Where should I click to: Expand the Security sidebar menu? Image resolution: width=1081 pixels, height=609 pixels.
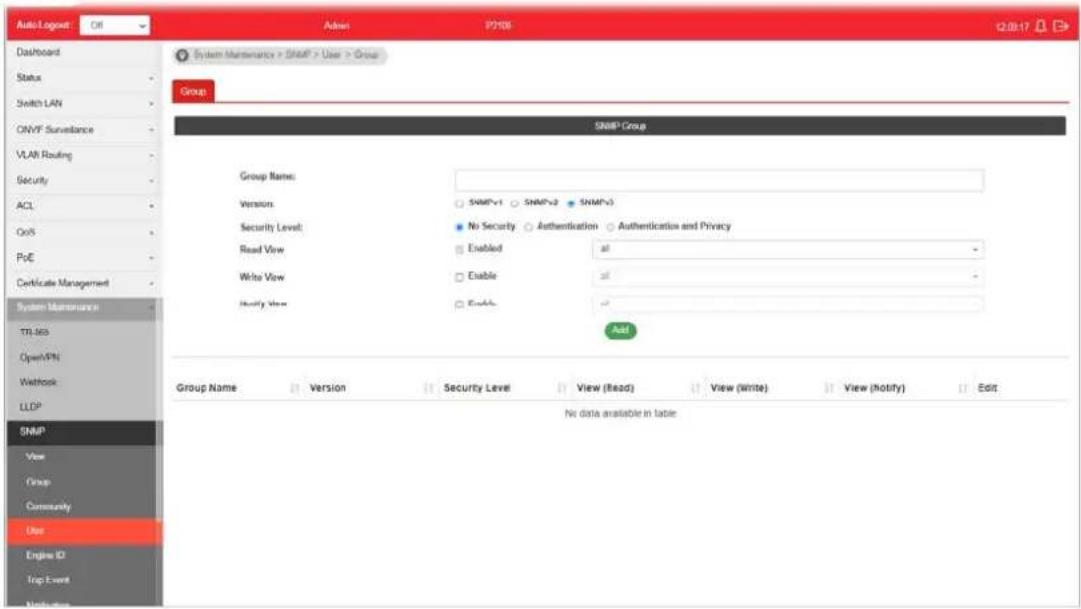84,181
